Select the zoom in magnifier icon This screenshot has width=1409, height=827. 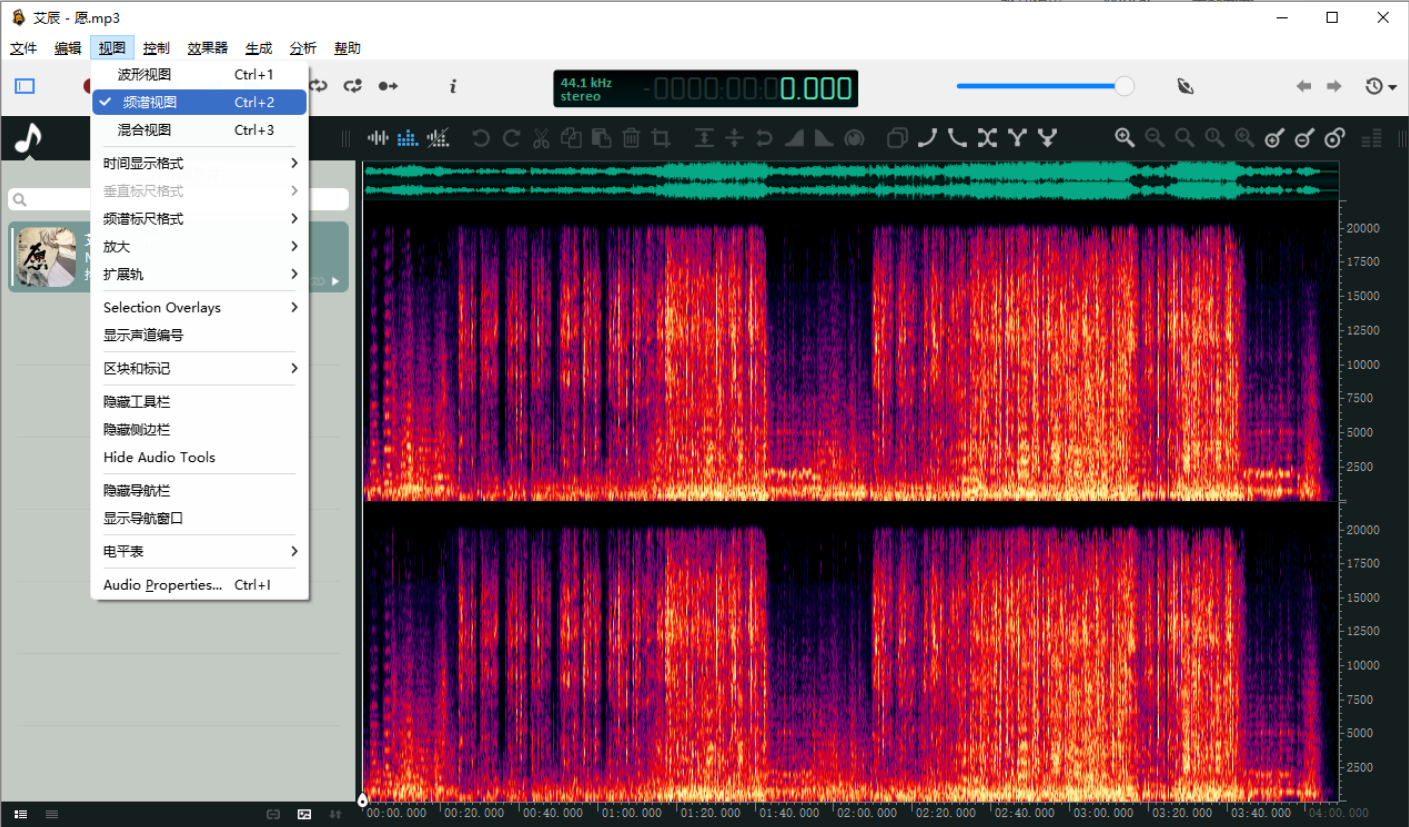pyautogui.click(x=1123, y=138)
